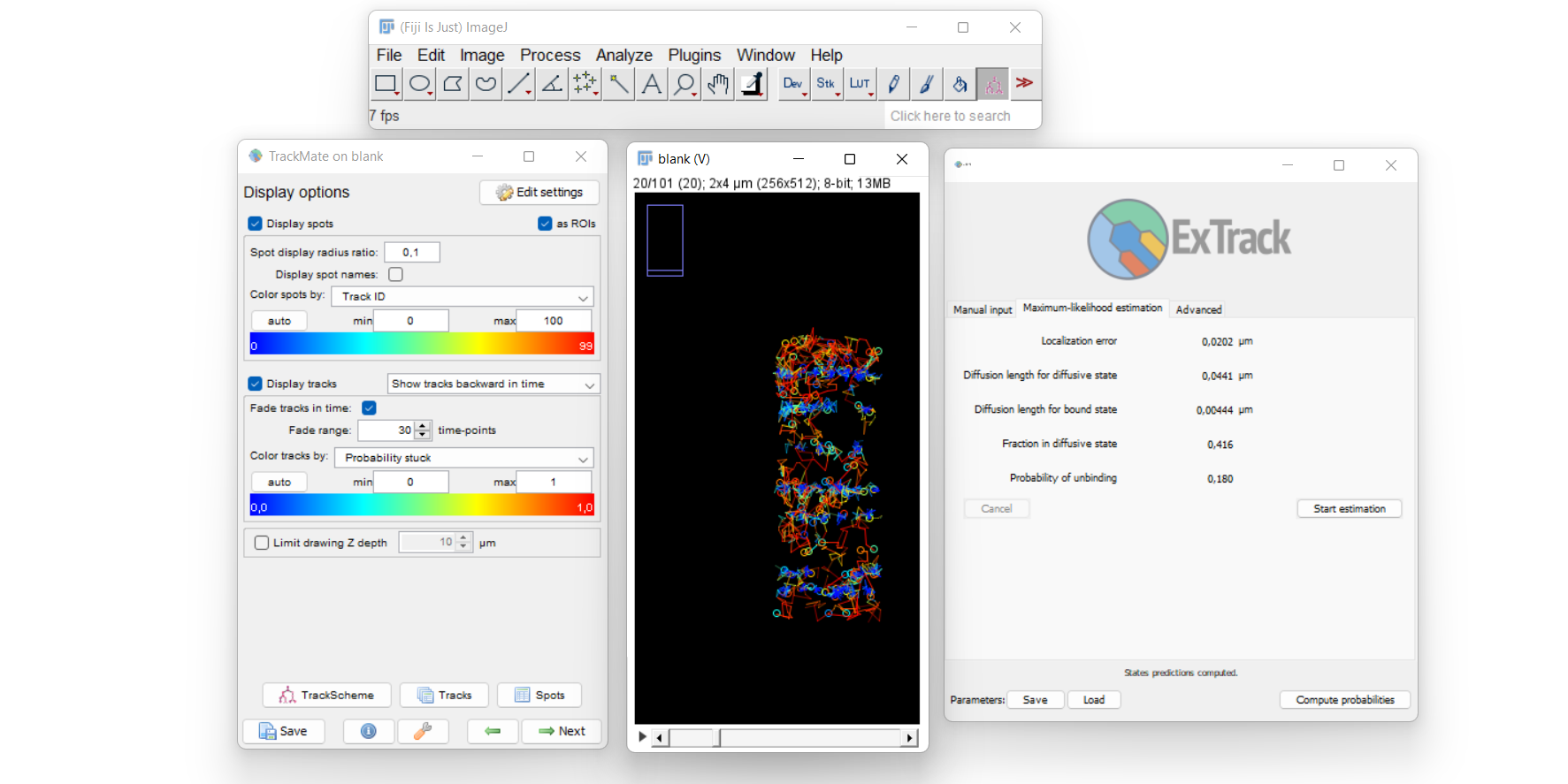Open the Stk stack menu
This screenshot has height=784, width=1568.
(827, 84)
